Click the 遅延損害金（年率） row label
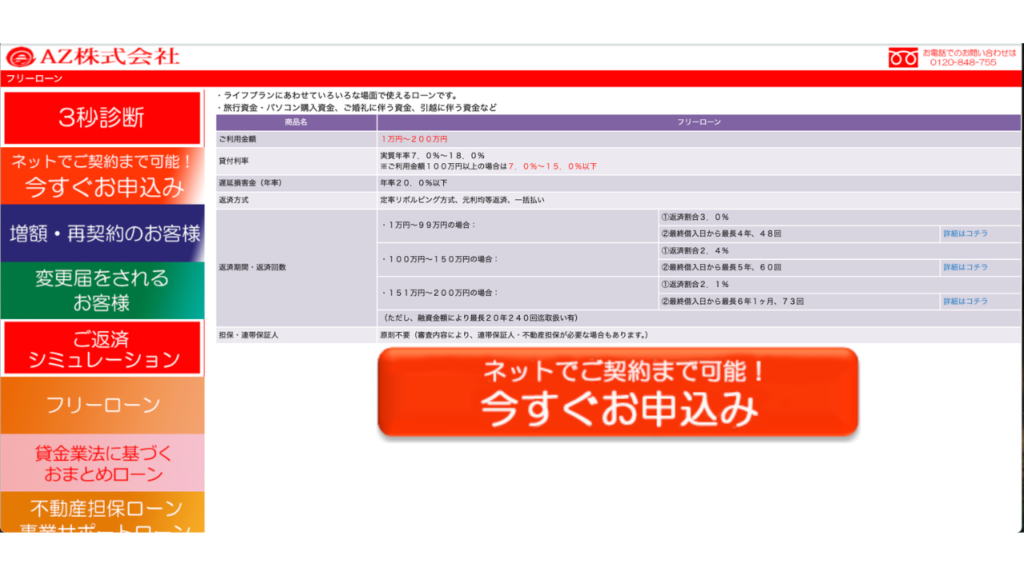 pyautogui.click(x=250, y=183)
